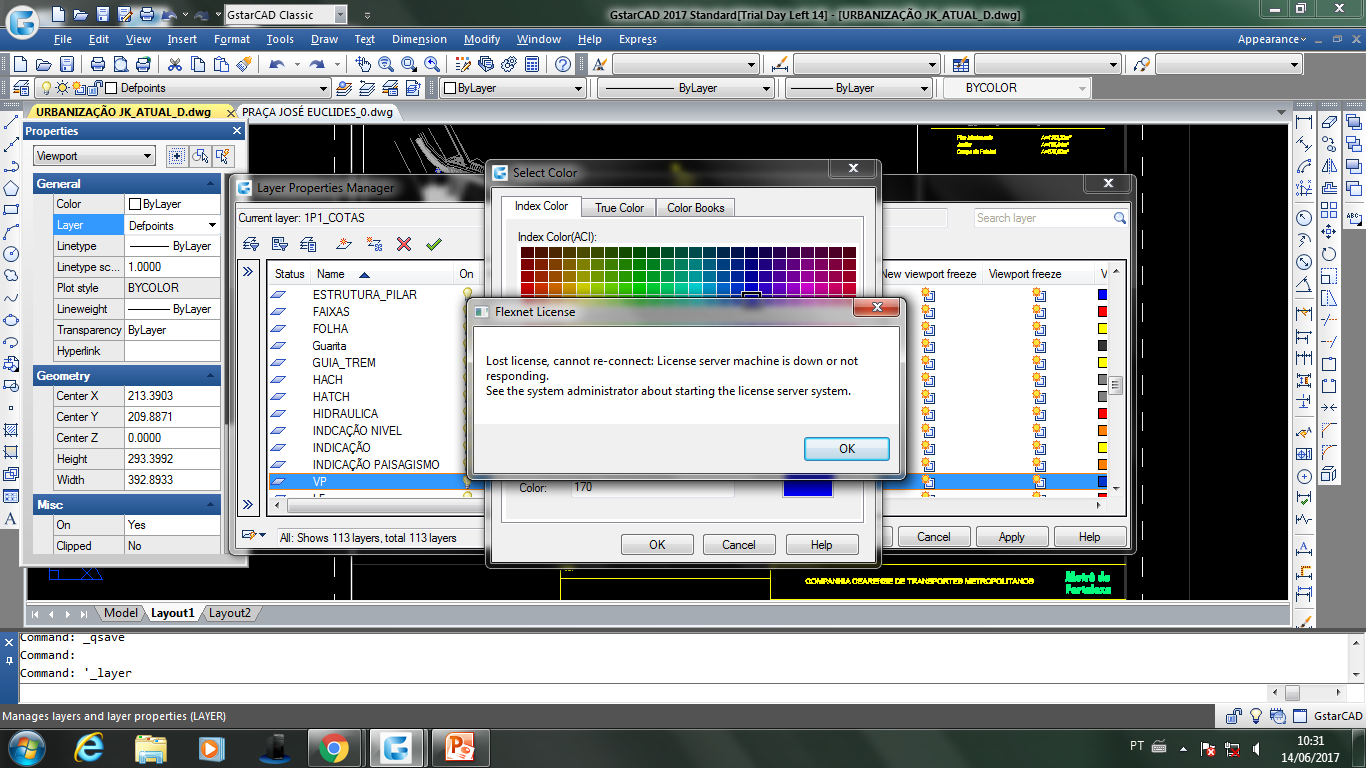Switch to PRAÇA JOSÉ EUCLIDES_0.dwg tab

(318, 112)
